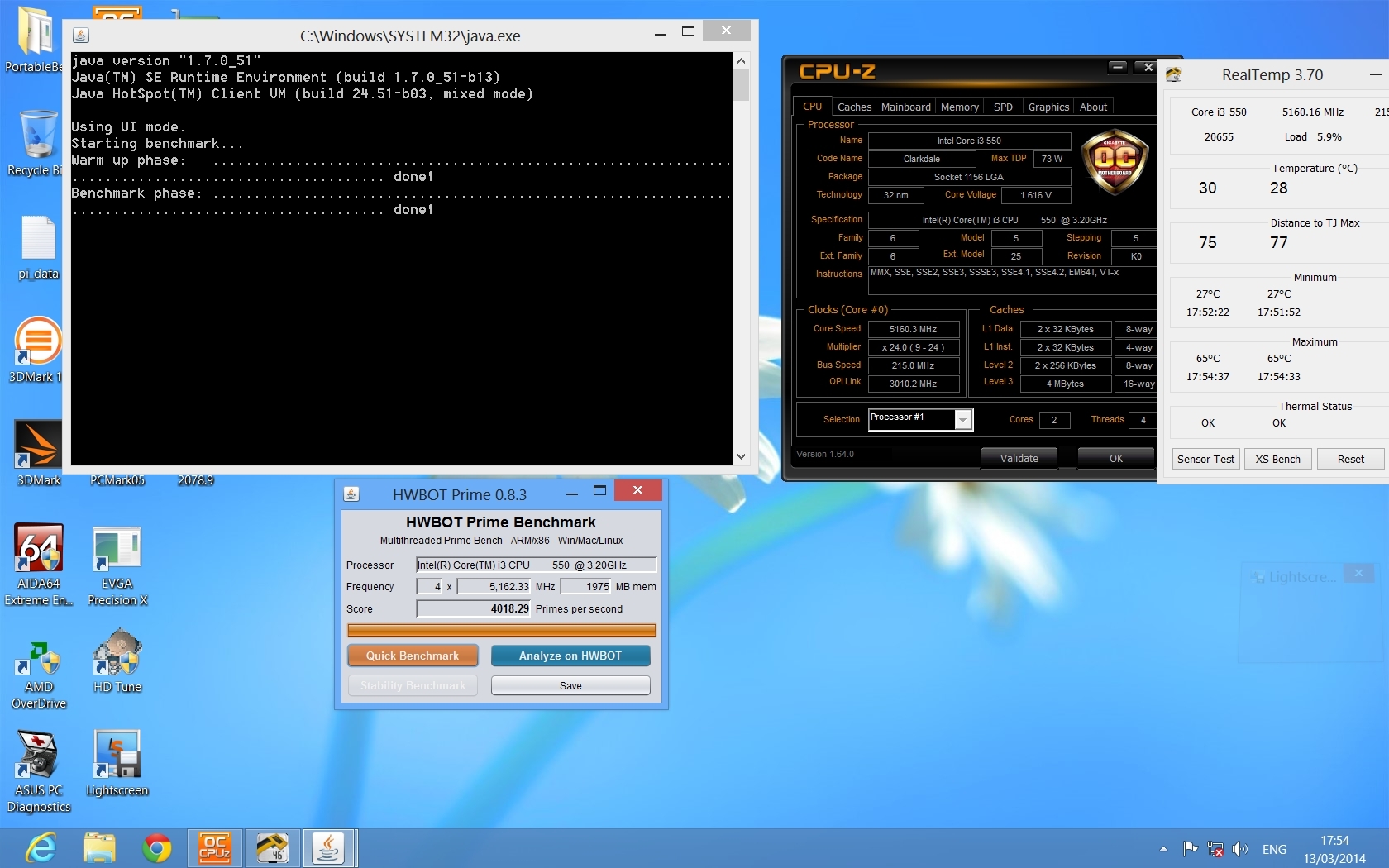Screen dimensions: 1389x868
Task: Click the volume speaker tray icon
Action: coord(1240,849)
